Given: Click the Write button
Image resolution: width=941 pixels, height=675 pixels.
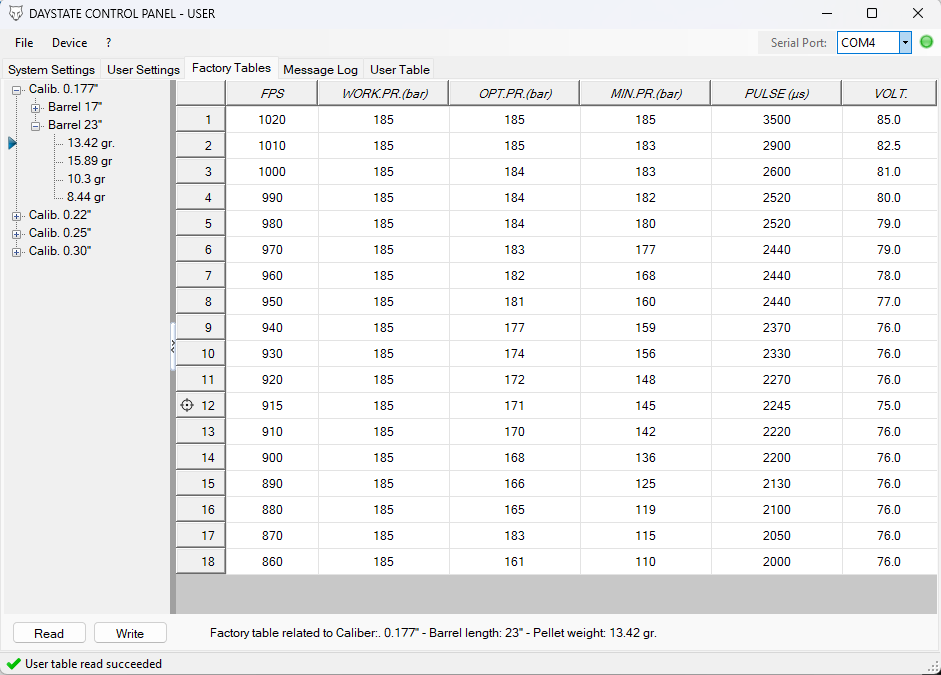Looking at the screenshot, I should tap(130, 633).
